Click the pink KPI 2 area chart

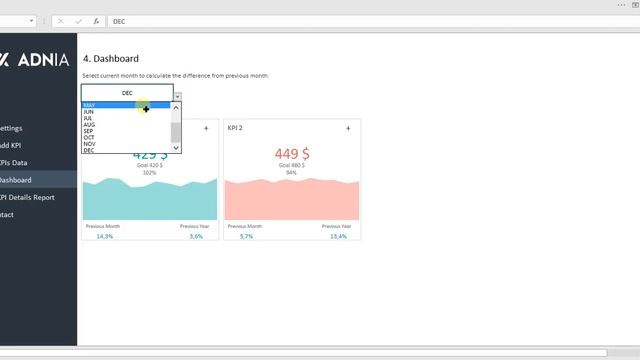[292, 199]
